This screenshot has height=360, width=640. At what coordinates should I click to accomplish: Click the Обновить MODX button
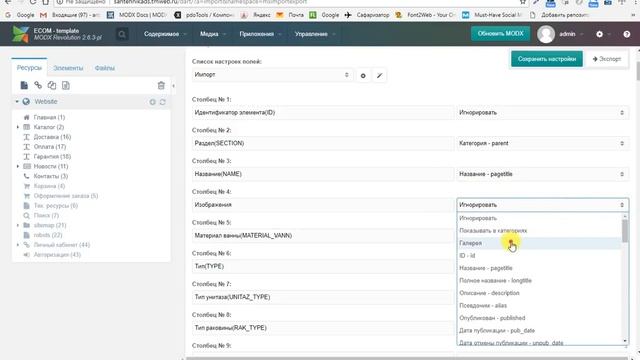[x=500, y=34]
